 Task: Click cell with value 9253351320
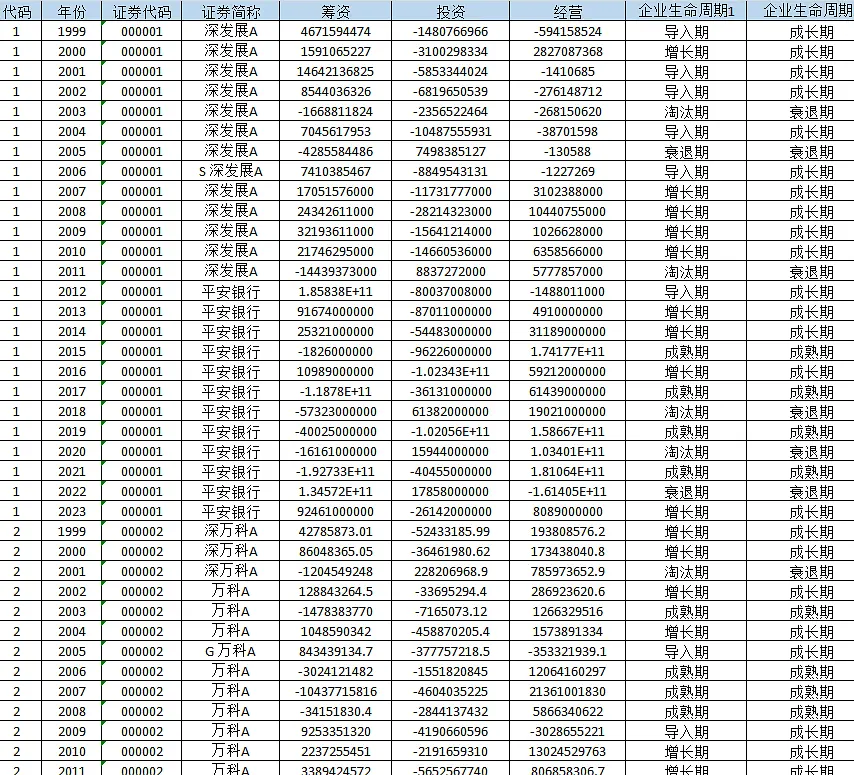tap(336, 731)
